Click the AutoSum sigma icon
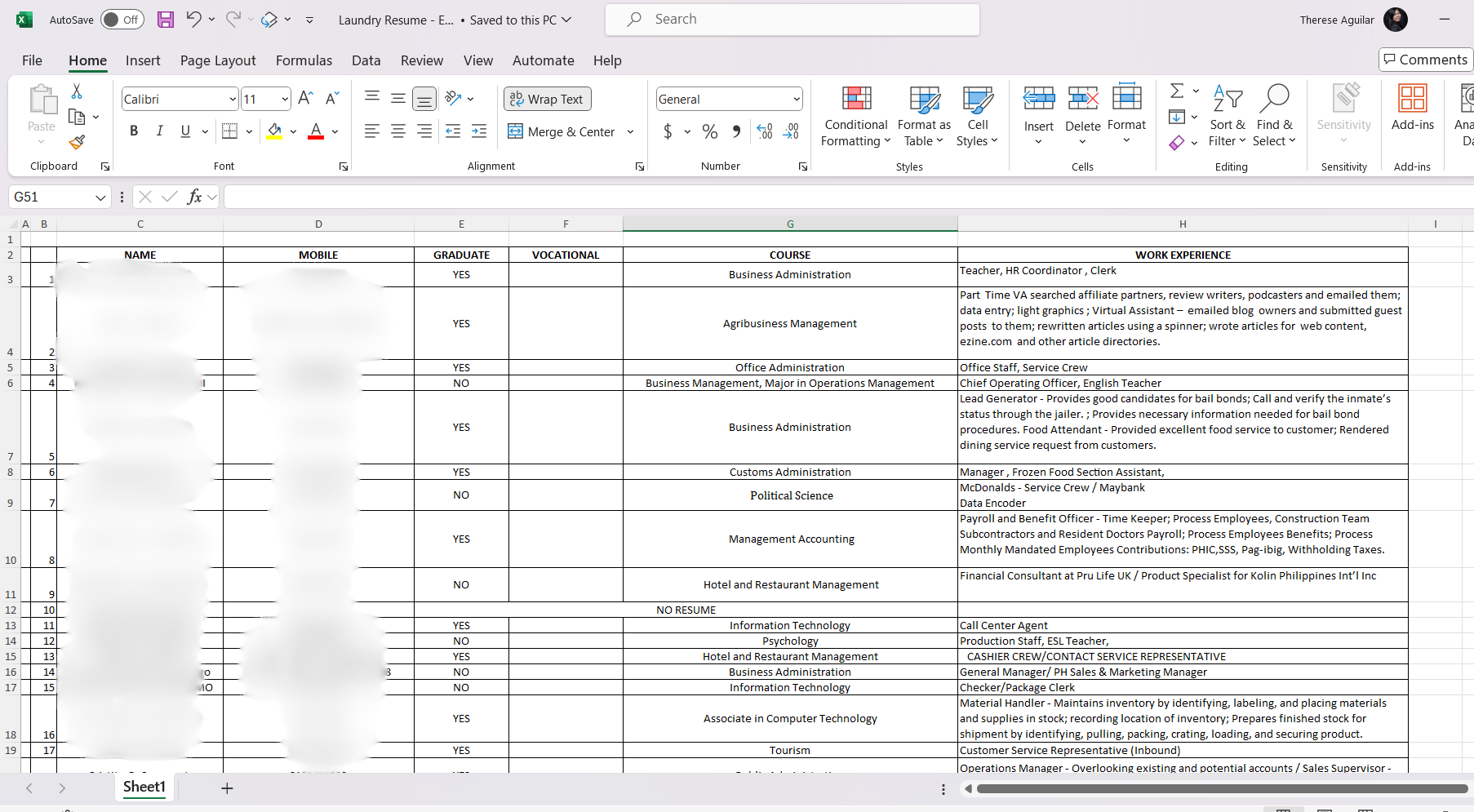This screenshot has height=812, width=1474. (x=1177, y=91)
